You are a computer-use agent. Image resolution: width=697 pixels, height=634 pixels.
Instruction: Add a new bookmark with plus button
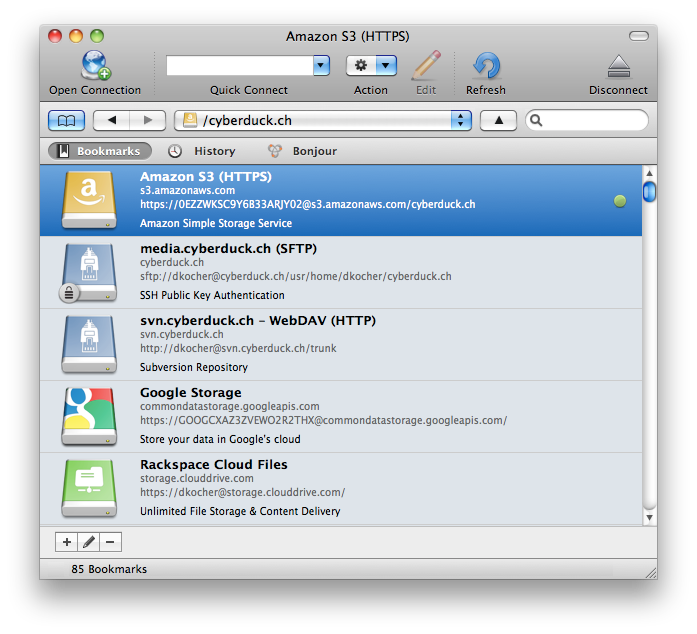tap(66, 542)
